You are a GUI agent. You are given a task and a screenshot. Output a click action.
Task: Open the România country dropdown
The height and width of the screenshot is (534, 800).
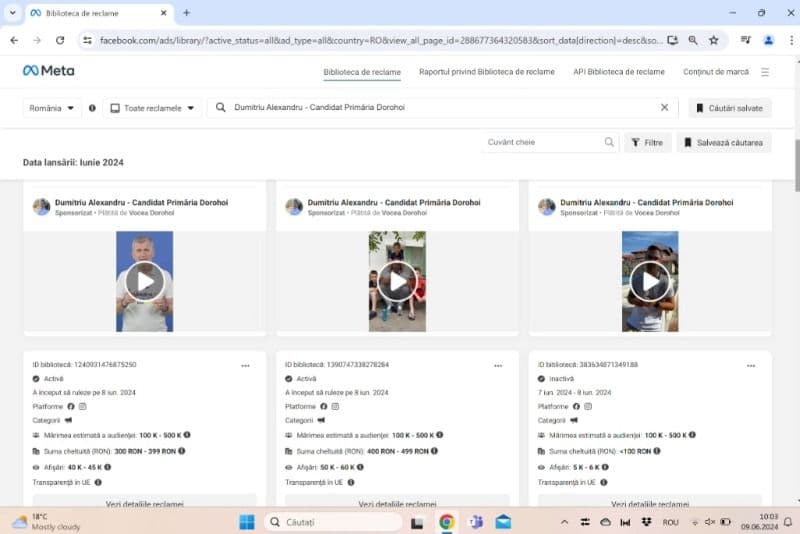tap(52, 108)
